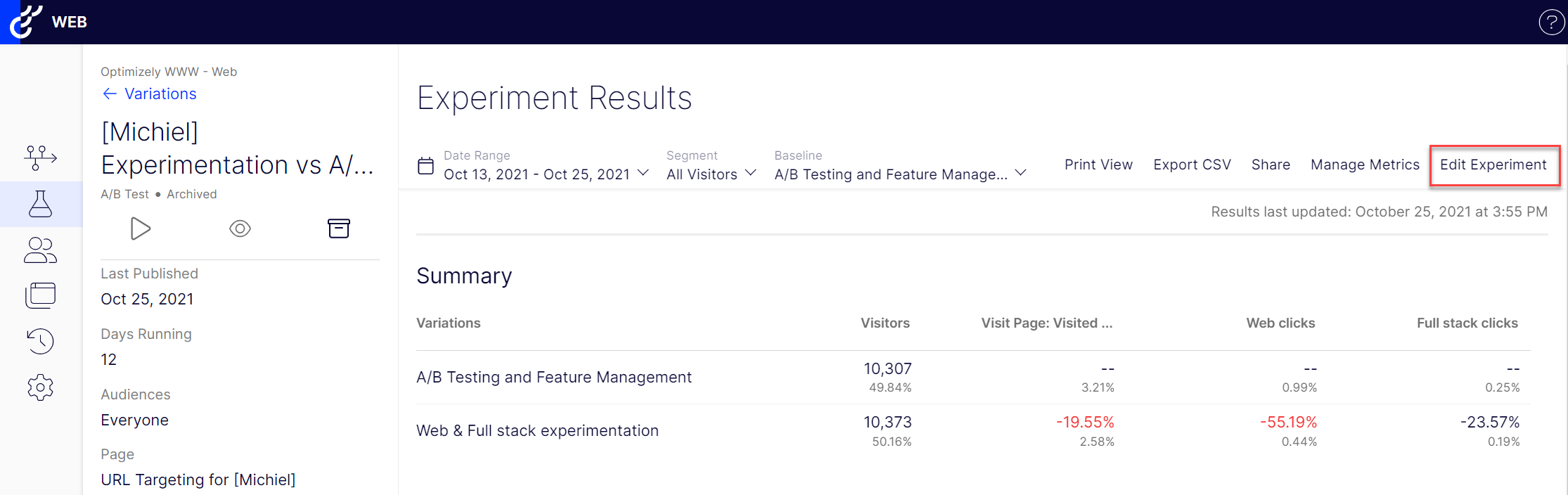The width and height of the screenshot is (1568, 495).
Task: Click the 'URL Targeting for [Michiel]' page entry
Action: [198, 480]
